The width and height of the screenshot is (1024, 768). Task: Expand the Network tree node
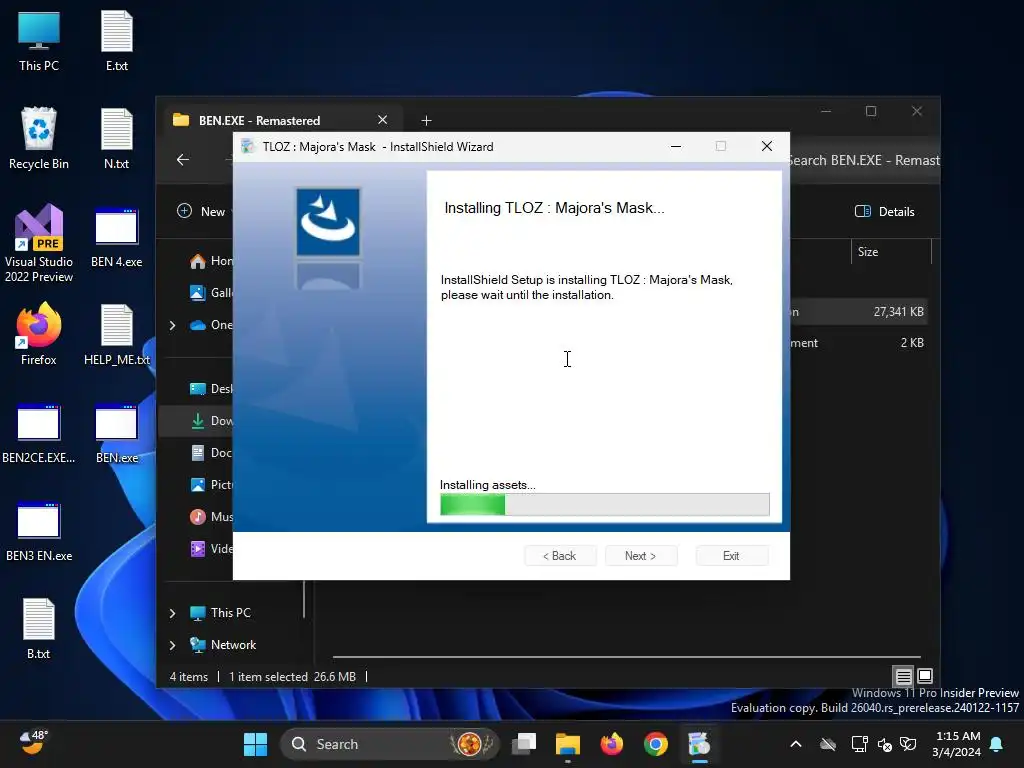(x=172, y=645)
